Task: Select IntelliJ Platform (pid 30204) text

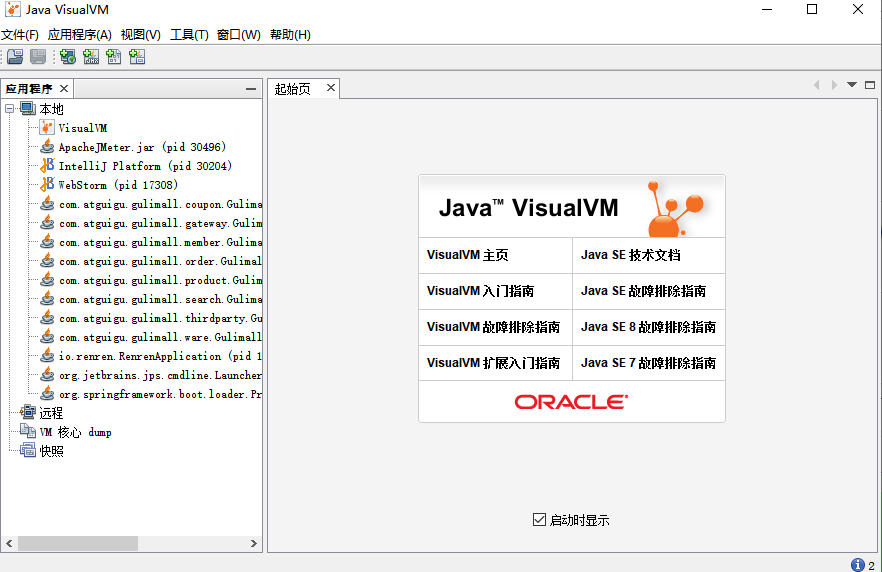Action: point(145,166)
